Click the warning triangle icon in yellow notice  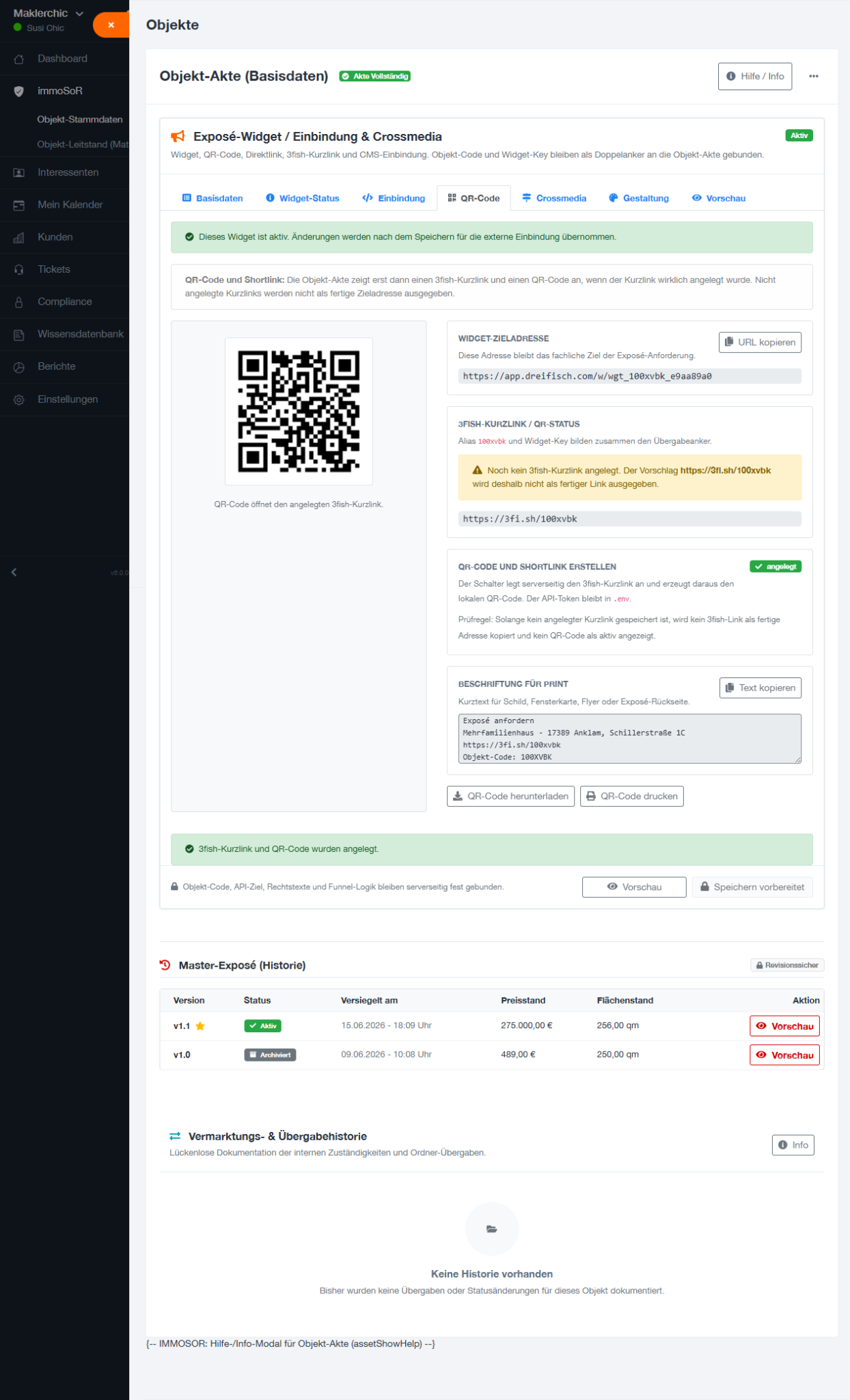click(x=478, y=470)
